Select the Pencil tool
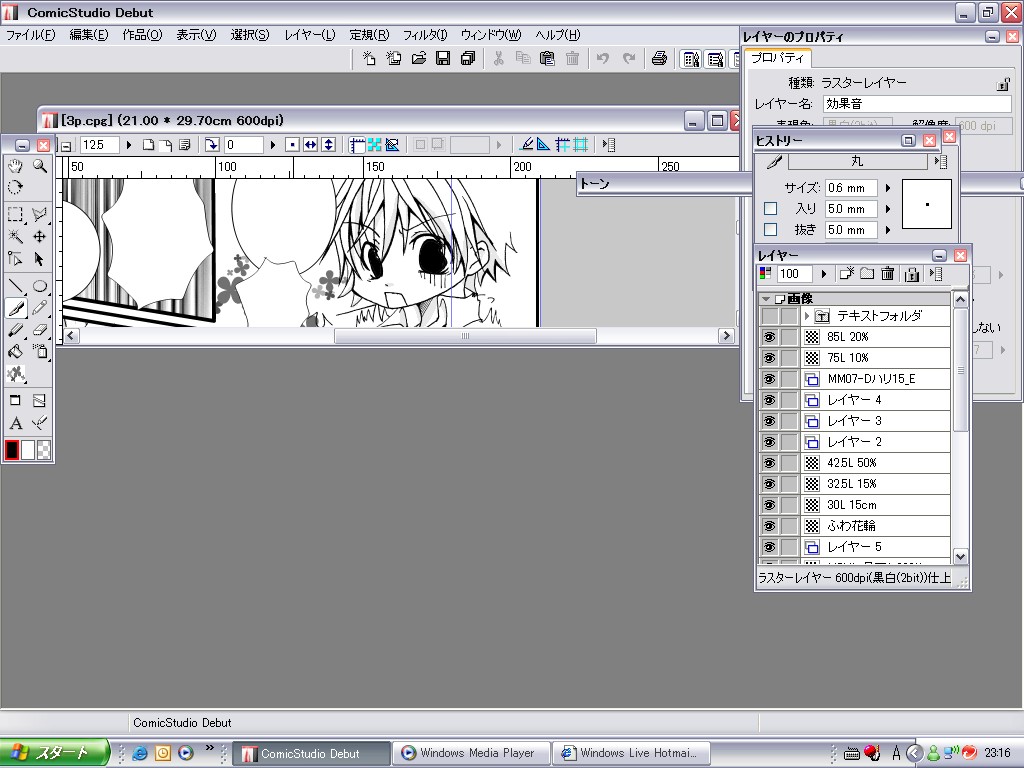 [x=40, y=308]
